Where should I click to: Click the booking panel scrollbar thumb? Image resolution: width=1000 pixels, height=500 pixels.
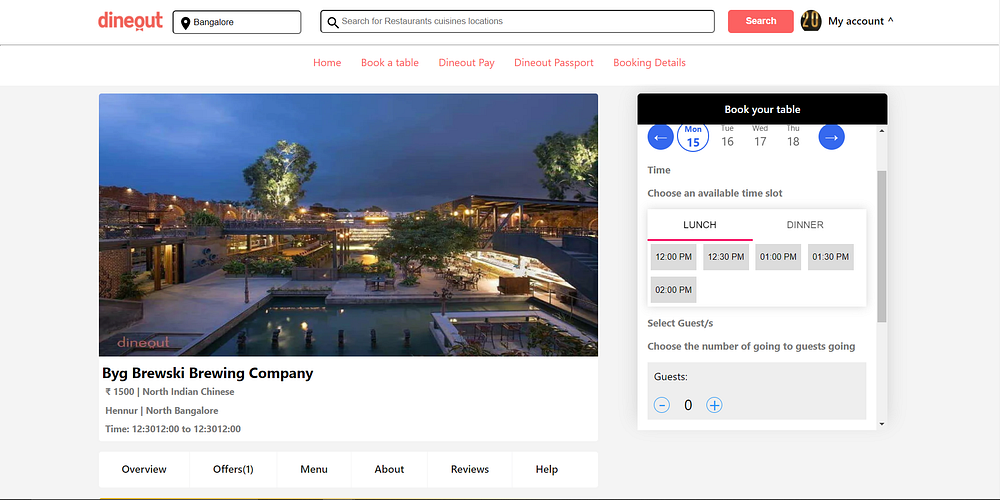tap(881, 246)
